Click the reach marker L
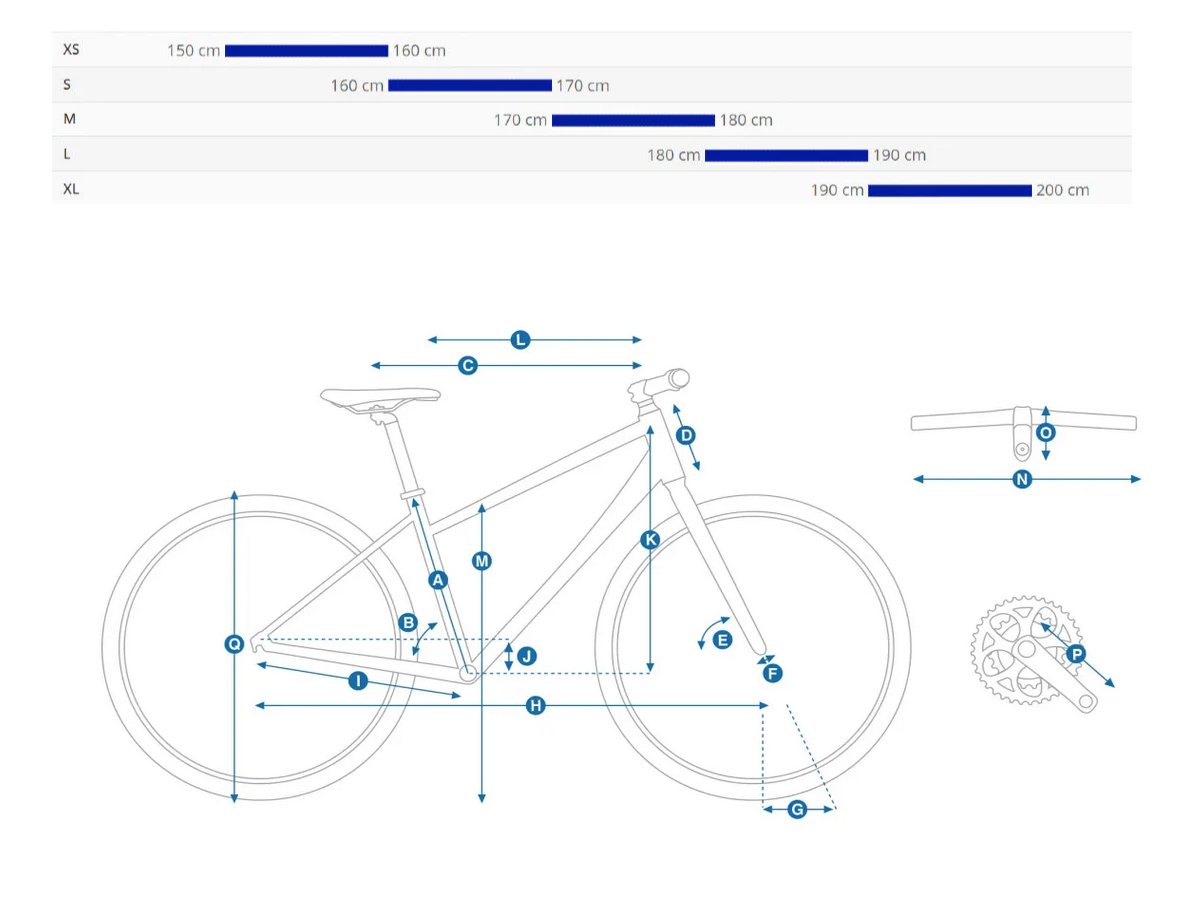This screenshot has width=1192, height=917. tap(520, 340)
